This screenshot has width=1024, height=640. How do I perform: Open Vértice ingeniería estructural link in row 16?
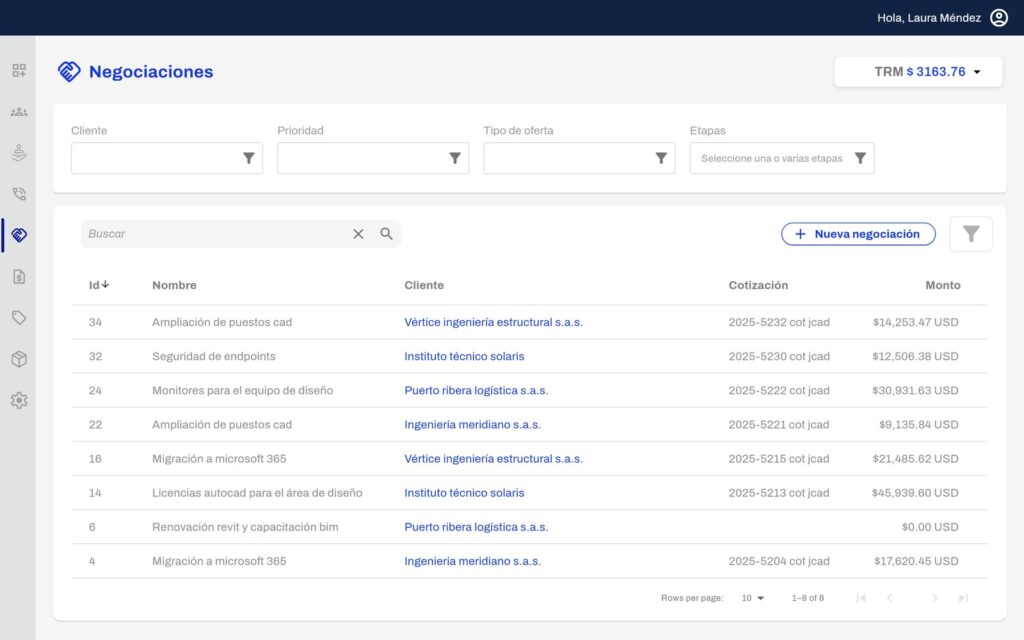click(x=493, y=458)
